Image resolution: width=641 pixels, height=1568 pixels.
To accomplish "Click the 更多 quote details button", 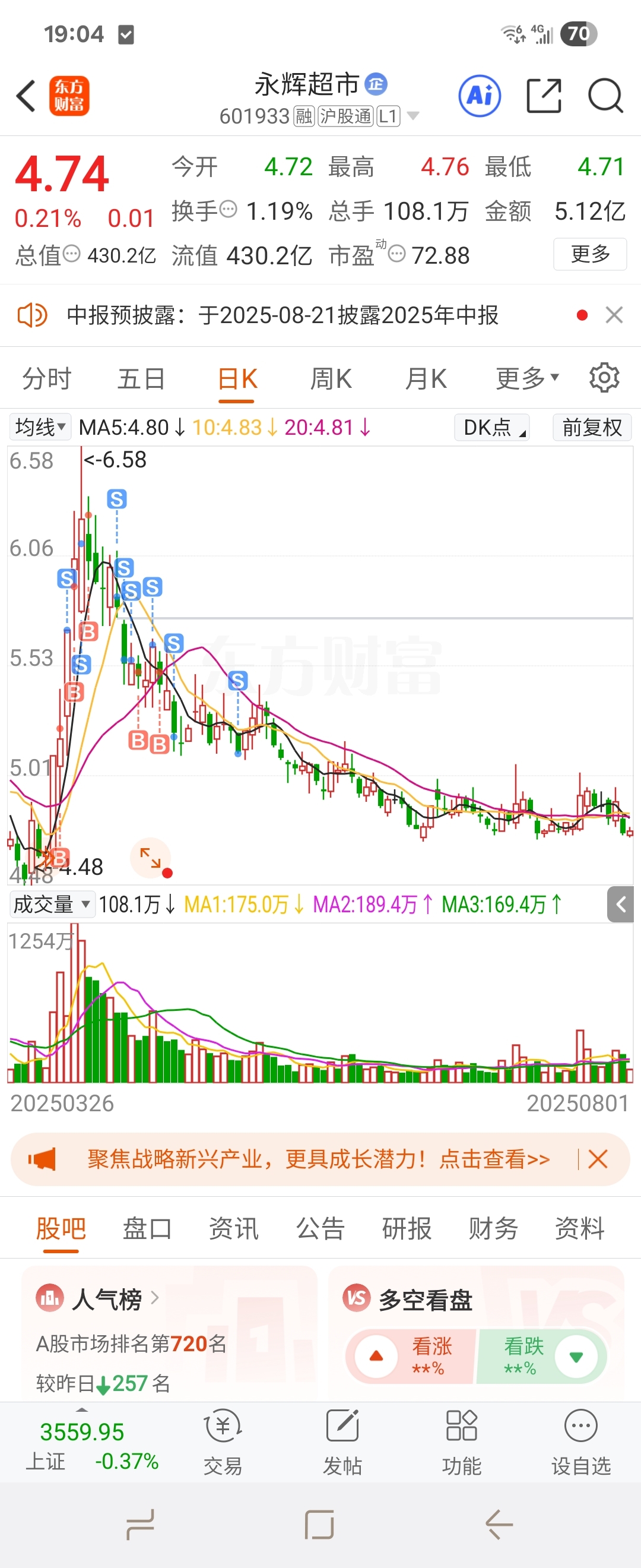I will click(590, 254).
